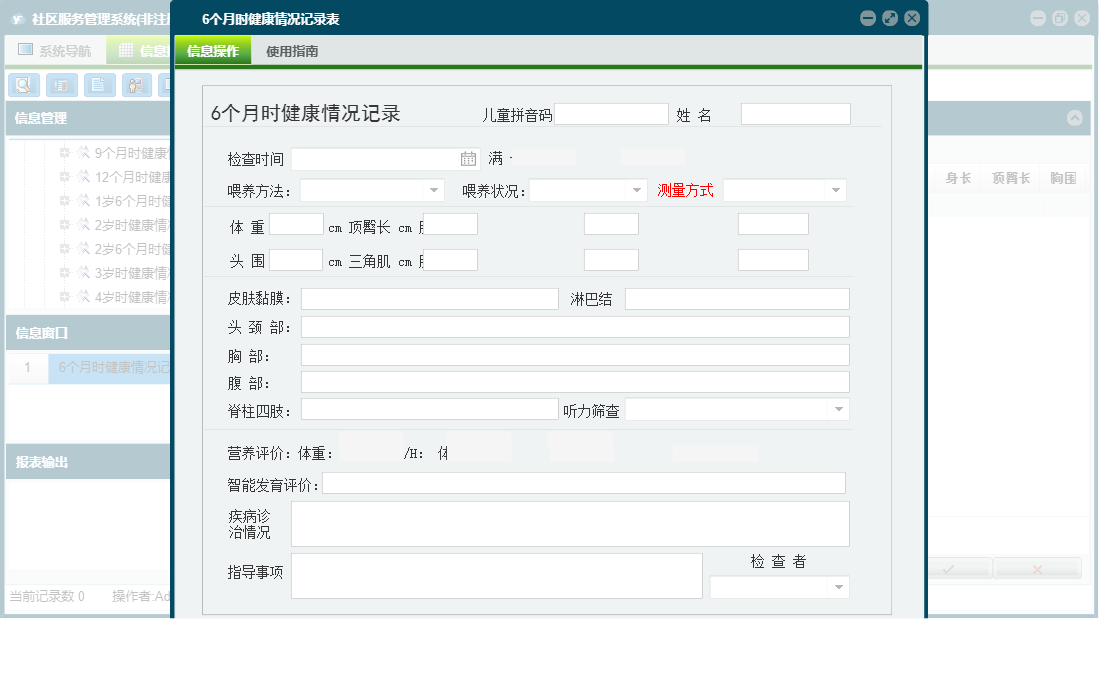Click the icon beside 1岁6个月时 tree item
Viewport: 1099px width, 685px height.
[83, 201]
